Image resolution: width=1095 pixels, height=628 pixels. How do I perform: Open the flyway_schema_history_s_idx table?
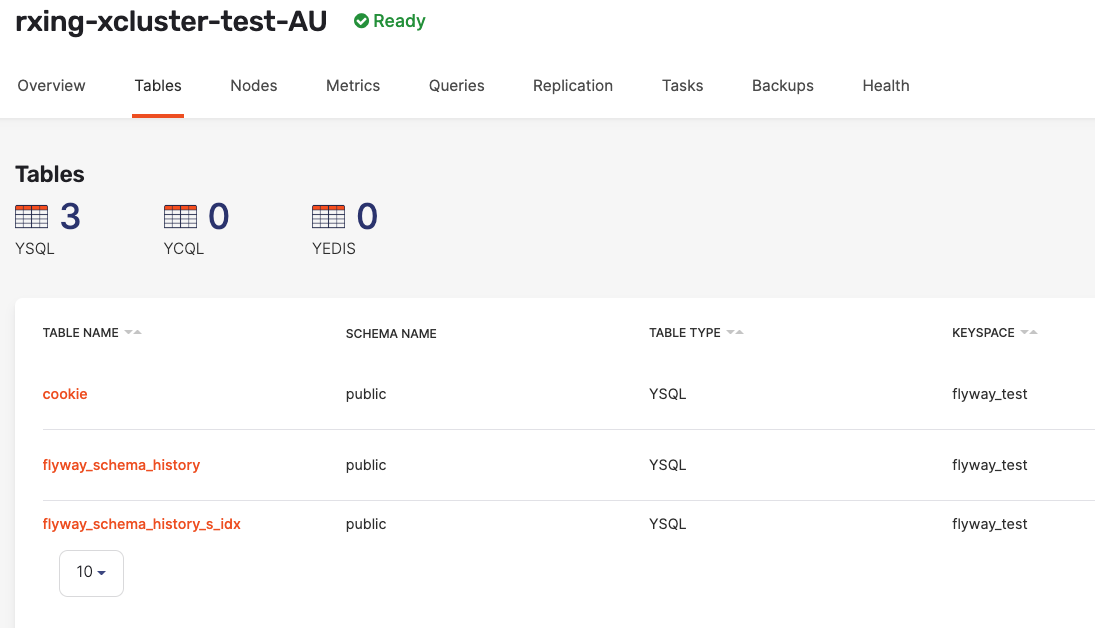[141, 523]
